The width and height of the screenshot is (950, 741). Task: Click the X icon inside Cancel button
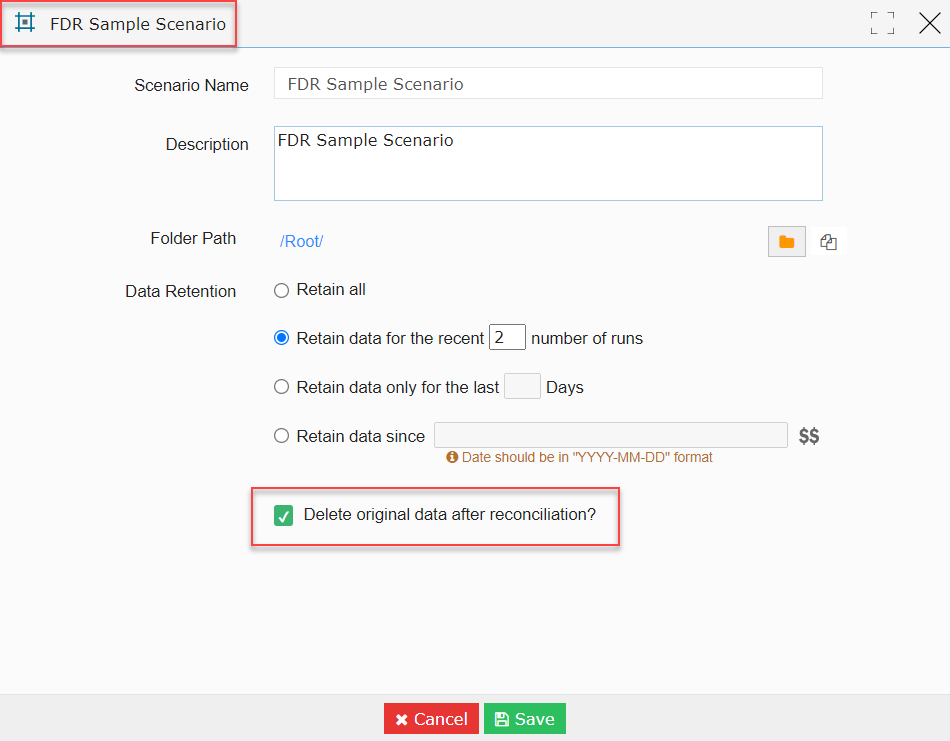(399, 718)
